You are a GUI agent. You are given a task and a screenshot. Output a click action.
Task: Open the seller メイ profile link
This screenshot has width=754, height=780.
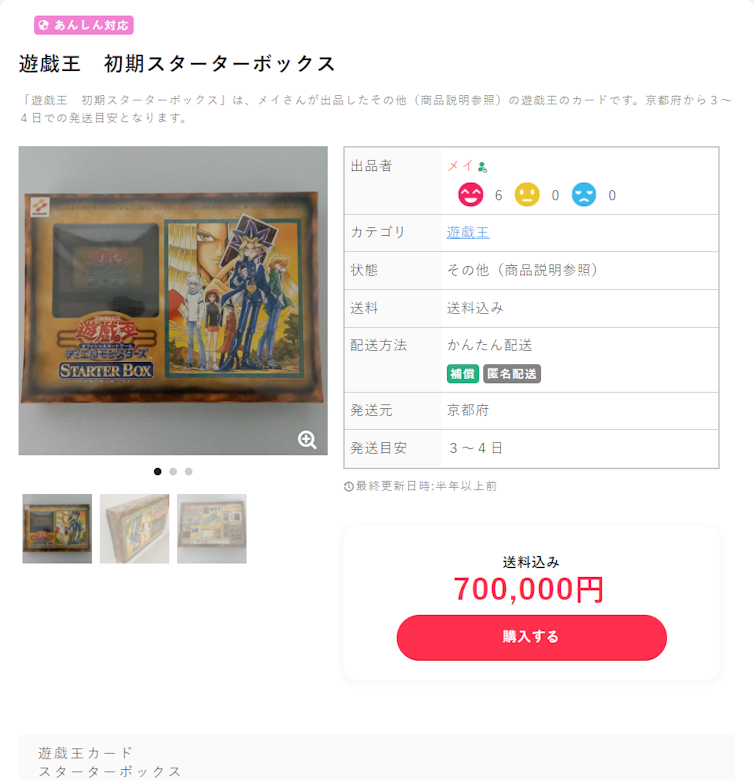click(461, 166)
